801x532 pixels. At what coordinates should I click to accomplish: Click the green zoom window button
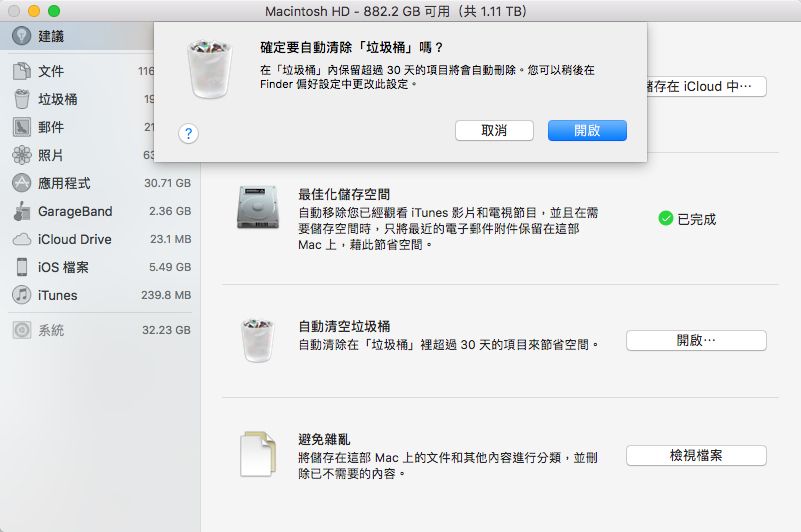tap(54, 11)
